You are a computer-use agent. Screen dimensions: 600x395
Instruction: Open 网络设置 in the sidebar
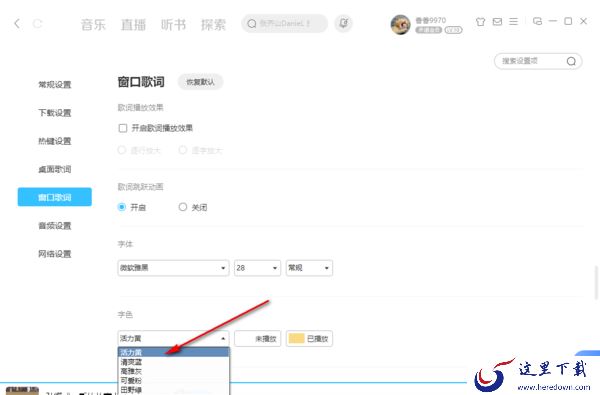pyautogui.click(x=55, y=254)
